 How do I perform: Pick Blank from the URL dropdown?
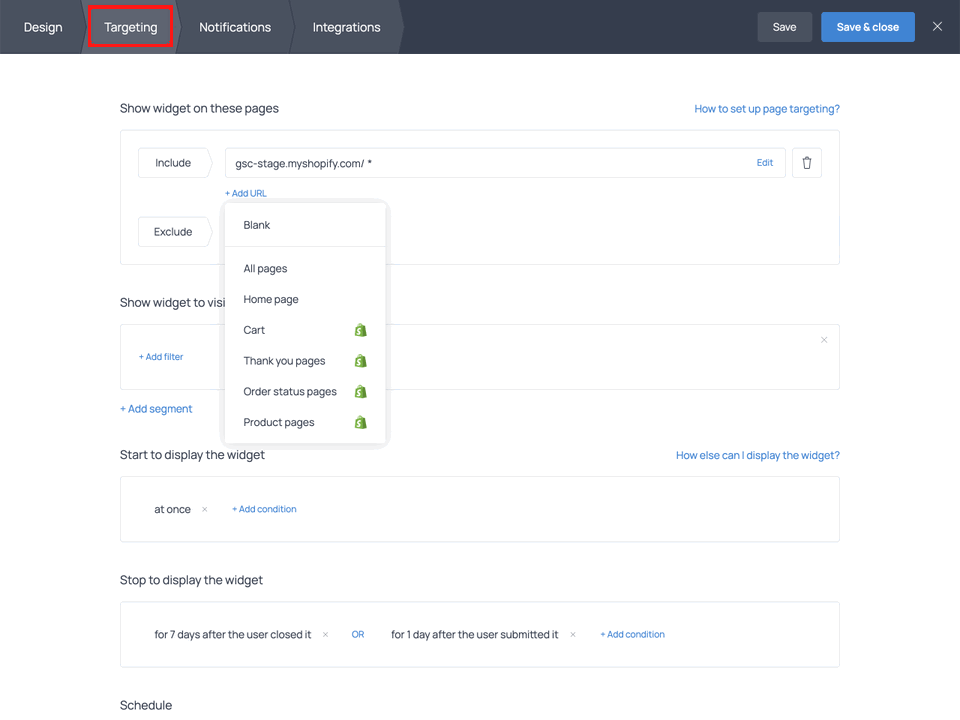coord(256,225)
